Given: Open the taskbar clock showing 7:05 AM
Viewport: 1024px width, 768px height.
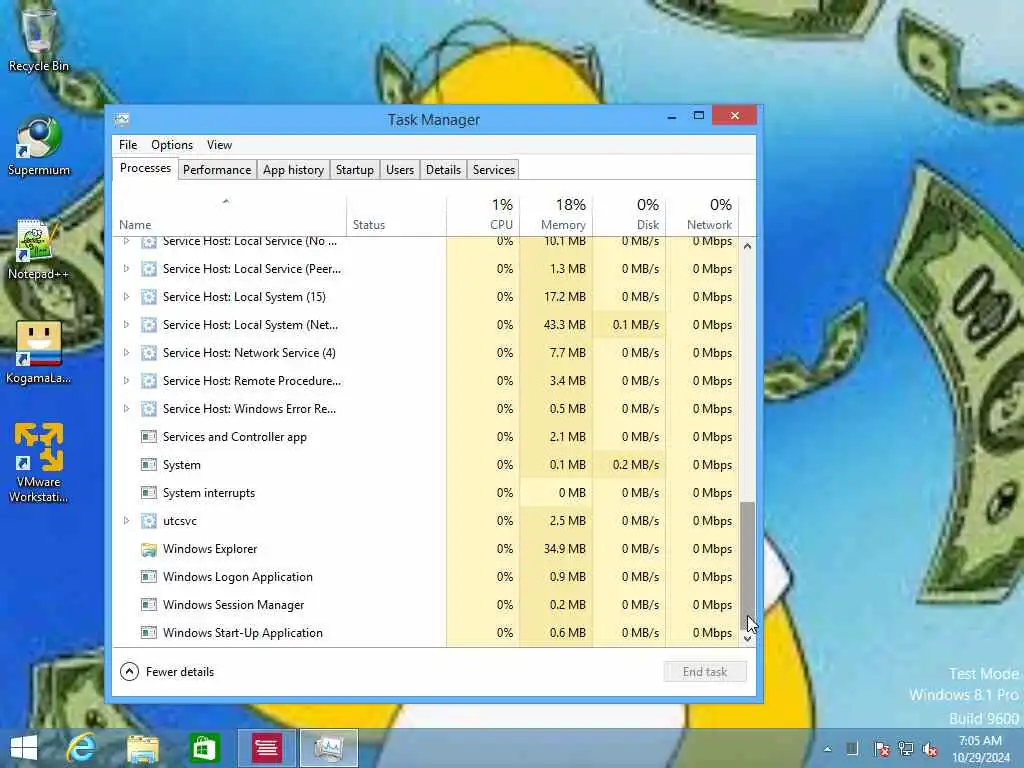Looking at the screenshot, I should pyautogui.click(x=980, y=749).
